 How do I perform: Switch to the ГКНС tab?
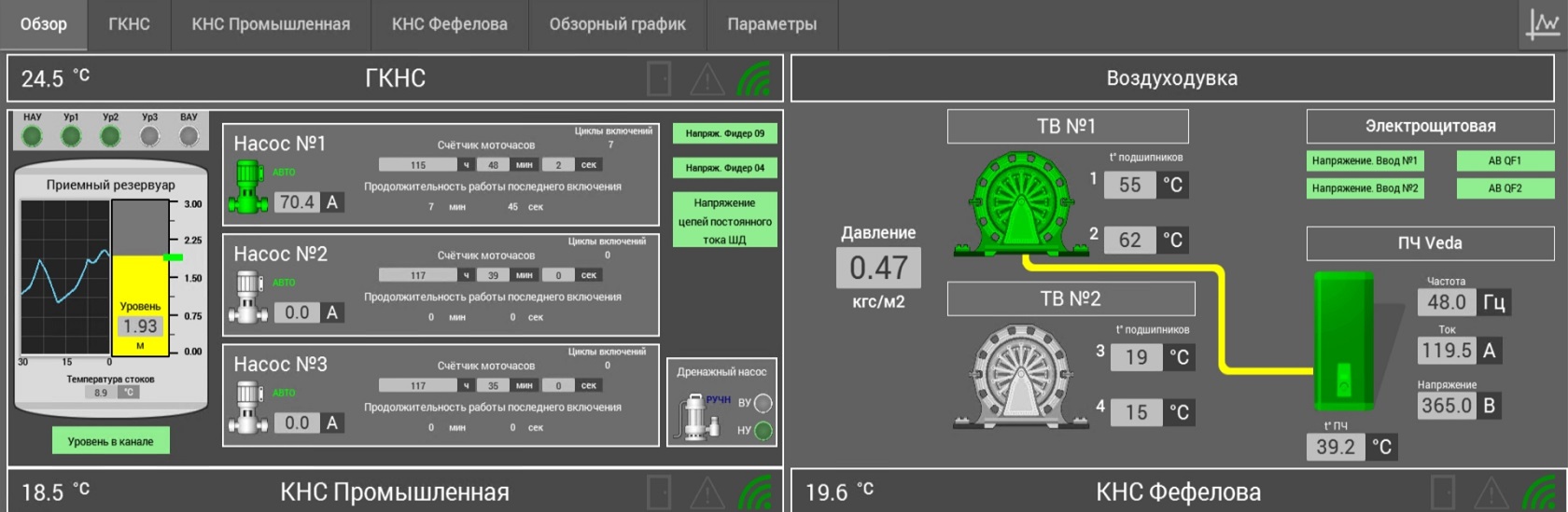coord(129,24)
